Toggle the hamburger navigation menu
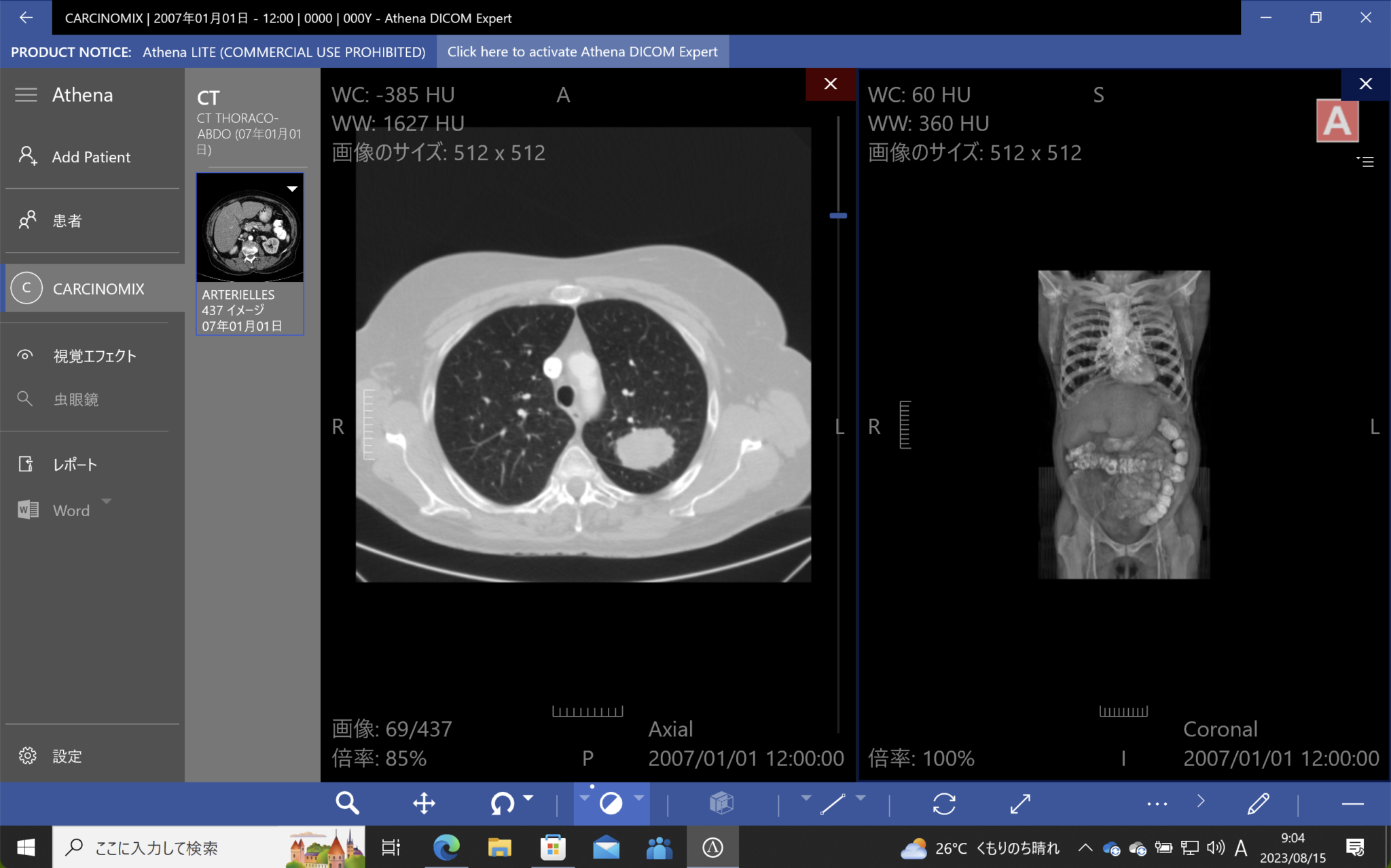Viewport: 1391px width, 868px height. click(x=26, y=95)
